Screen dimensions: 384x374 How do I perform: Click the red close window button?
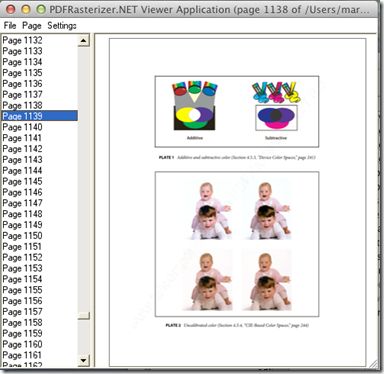tap(11, 9)
